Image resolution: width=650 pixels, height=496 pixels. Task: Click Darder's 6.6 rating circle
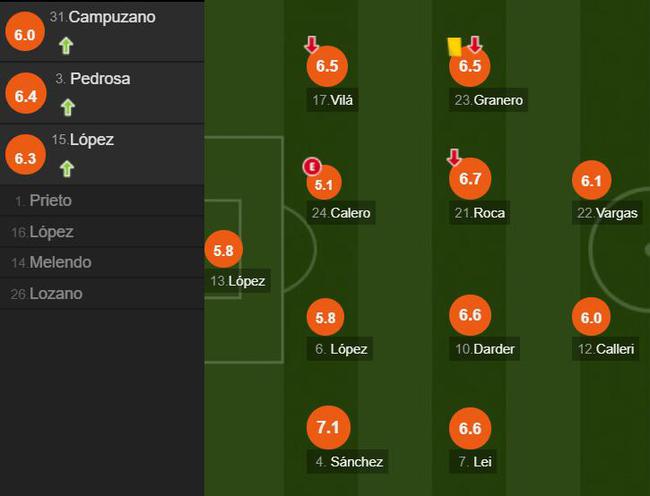pyautogui.click(x=470, y=316)
